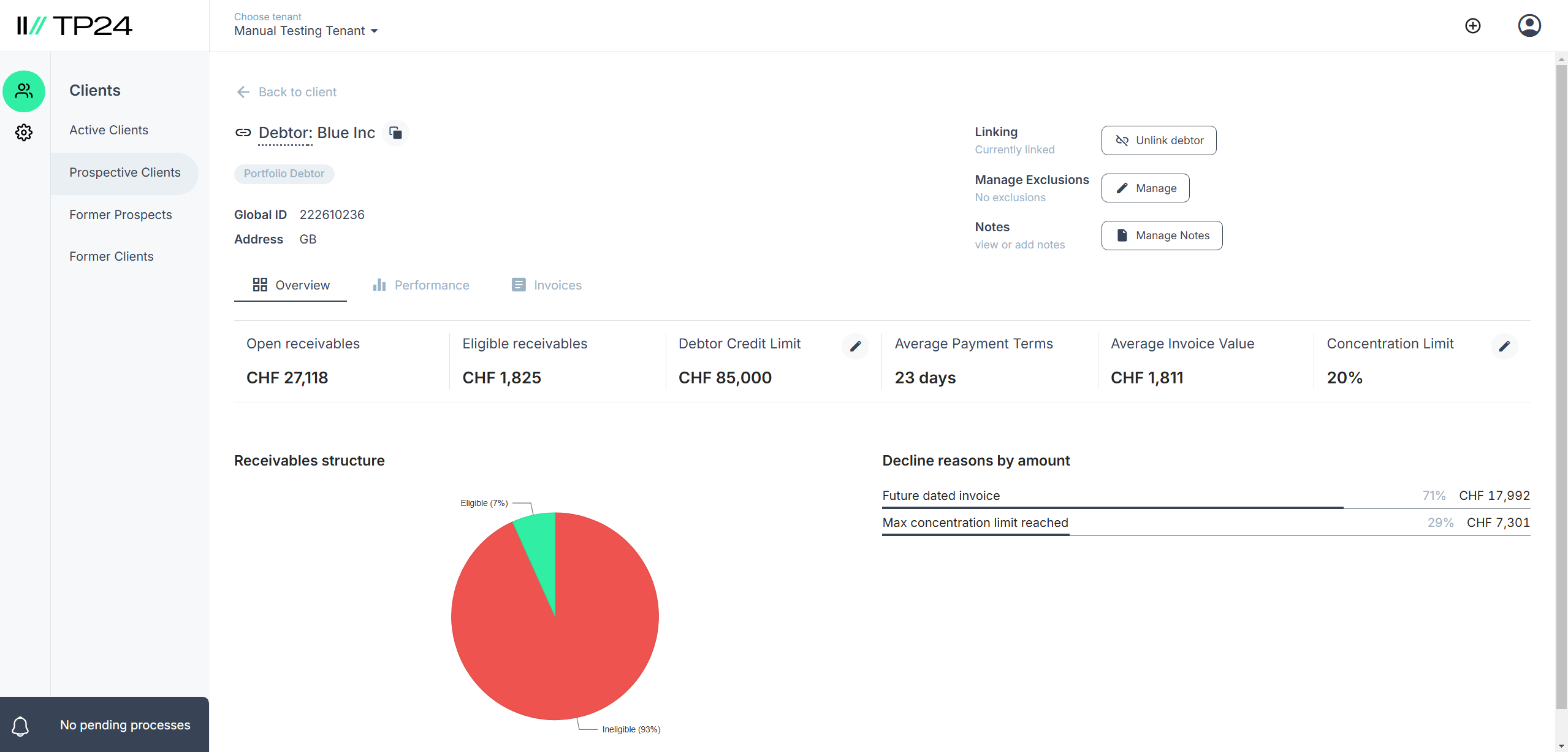Edit the Debtor Credit Limit pencil icon
Screen dimensions: 1568x752
855,347
